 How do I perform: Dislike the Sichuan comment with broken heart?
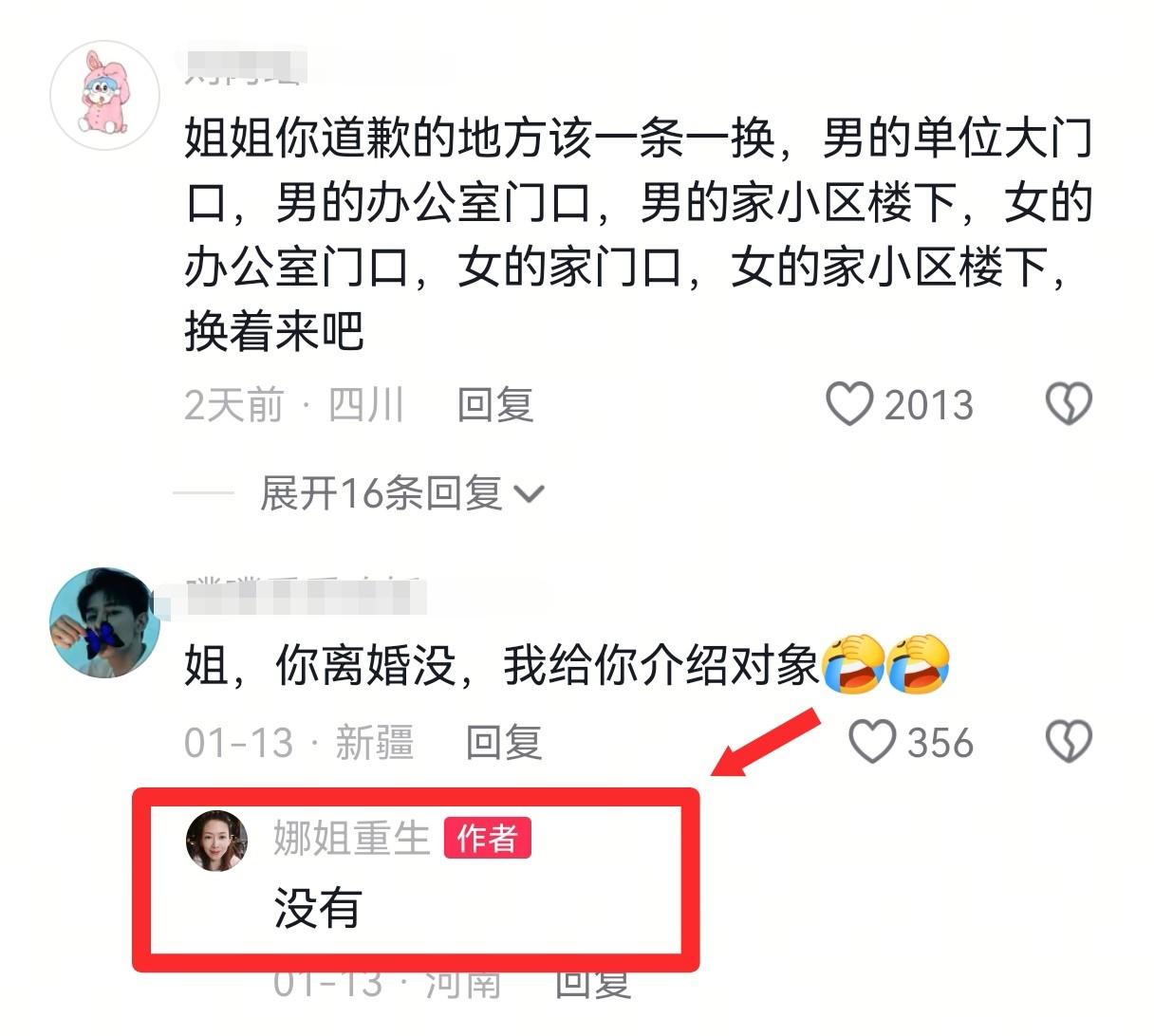[1069, 405]
